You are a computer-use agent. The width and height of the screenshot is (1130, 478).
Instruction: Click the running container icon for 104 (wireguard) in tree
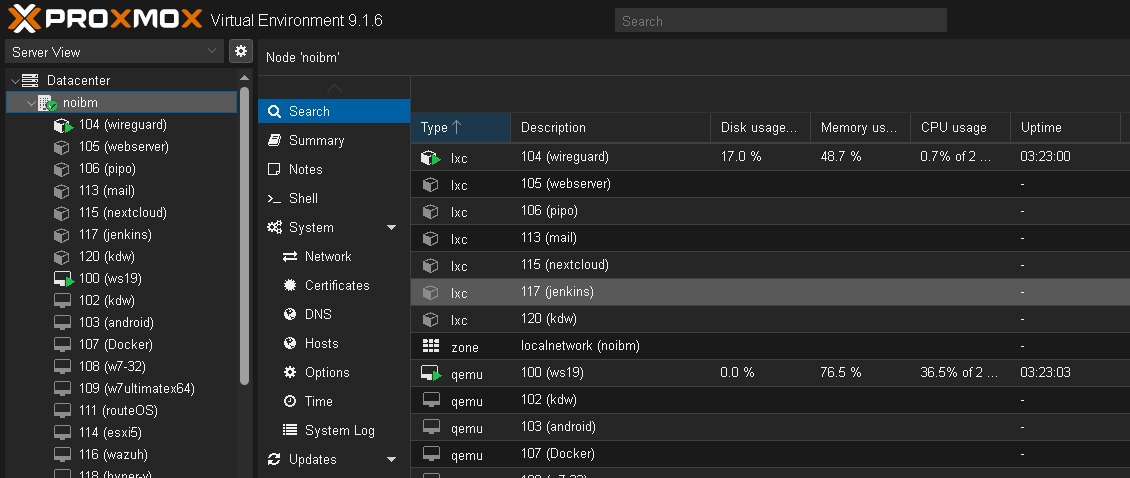coord(63,125)
